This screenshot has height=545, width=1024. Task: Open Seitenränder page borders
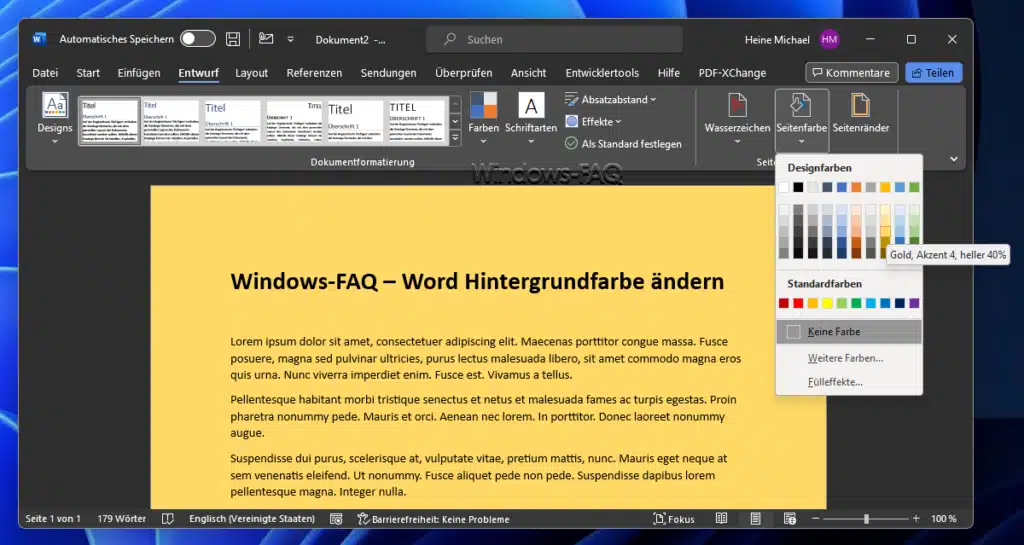click(x=861, y=114)
